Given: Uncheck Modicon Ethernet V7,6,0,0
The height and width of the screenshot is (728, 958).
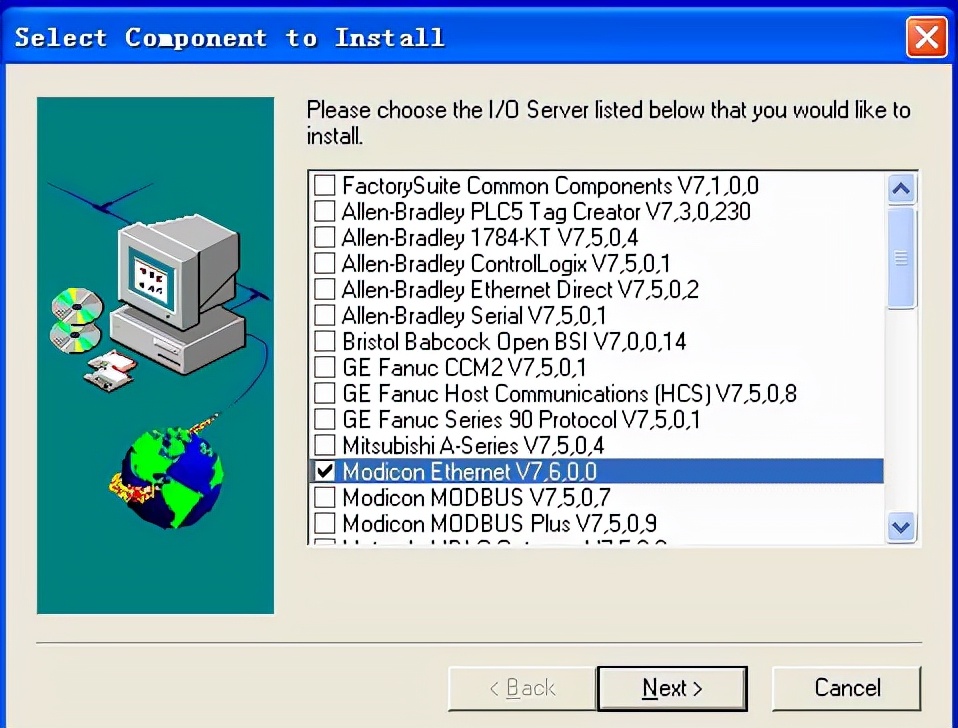Looking at the screenshot, I should click(324, 471).
